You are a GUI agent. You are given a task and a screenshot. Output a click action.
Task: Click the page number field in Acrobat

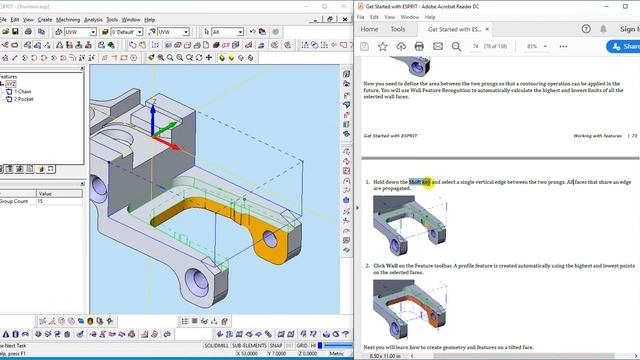click(476, 47)
